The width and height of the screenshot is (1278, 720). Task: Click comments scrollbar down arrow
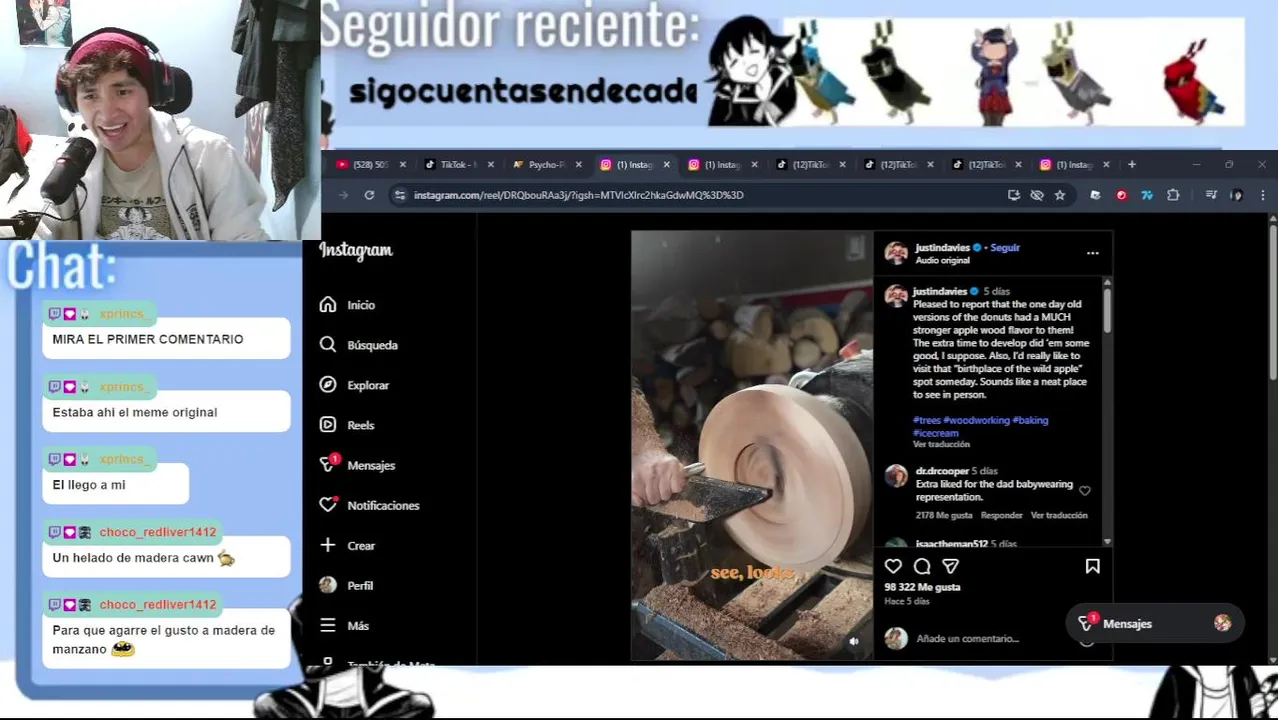tap(1106, 541)
